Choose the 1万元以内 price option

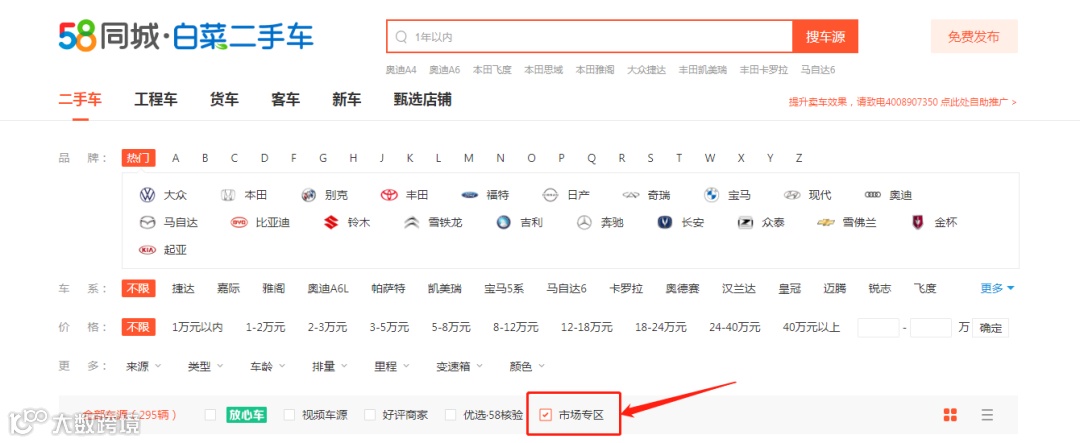[x=198, y=327]
